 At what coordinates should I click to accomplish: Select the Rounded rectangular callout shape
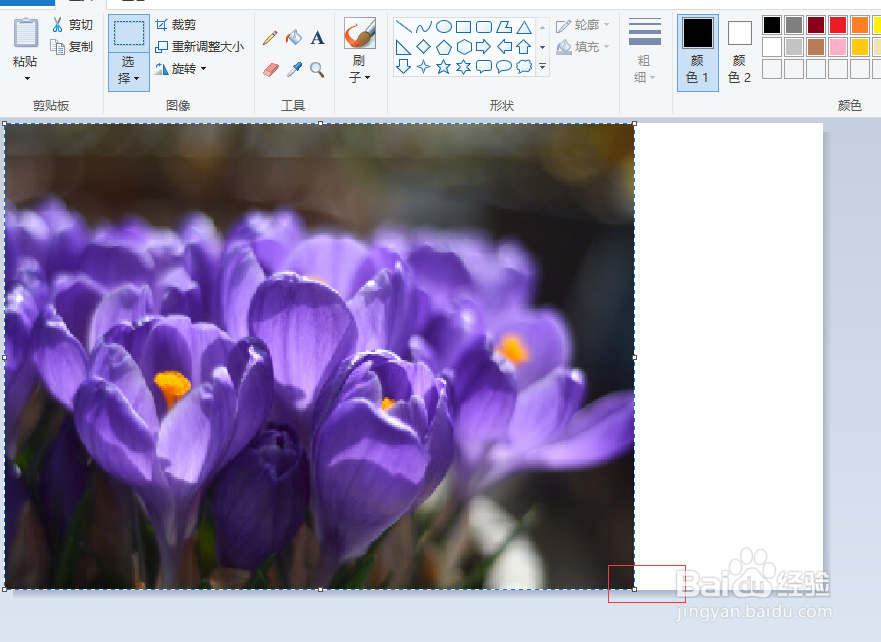click(484, 67)
